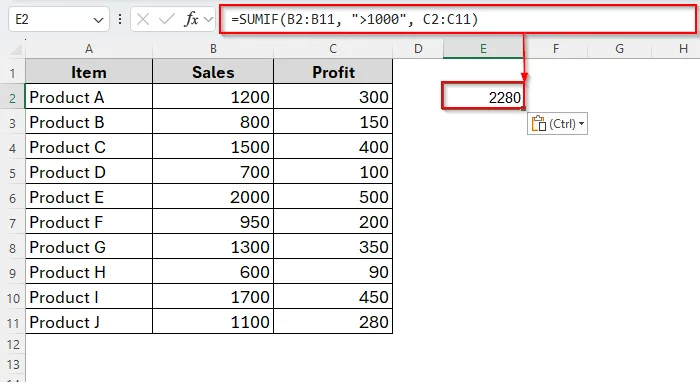Select column F header
Viewport: 700px width, 382px height.
coord(555,49)
